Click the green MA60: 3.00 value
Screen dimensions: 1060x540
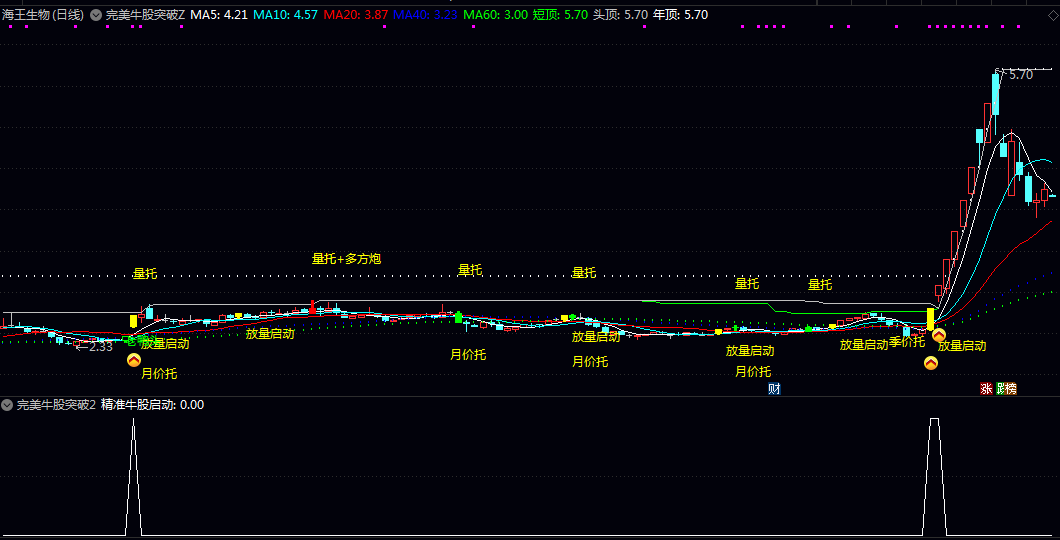(x=497, y=14)
